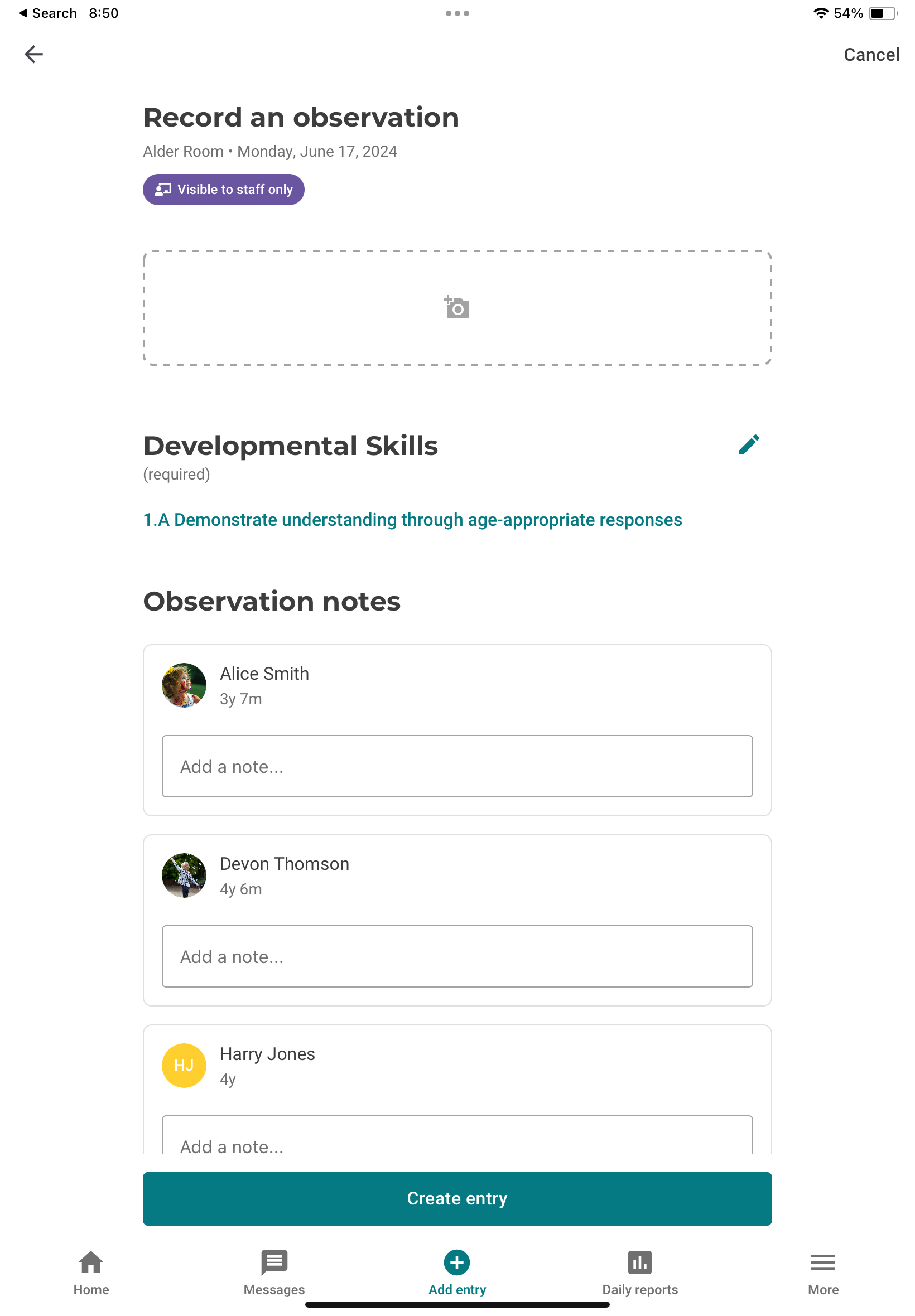Tap the Add entry plus icon

457,1262
